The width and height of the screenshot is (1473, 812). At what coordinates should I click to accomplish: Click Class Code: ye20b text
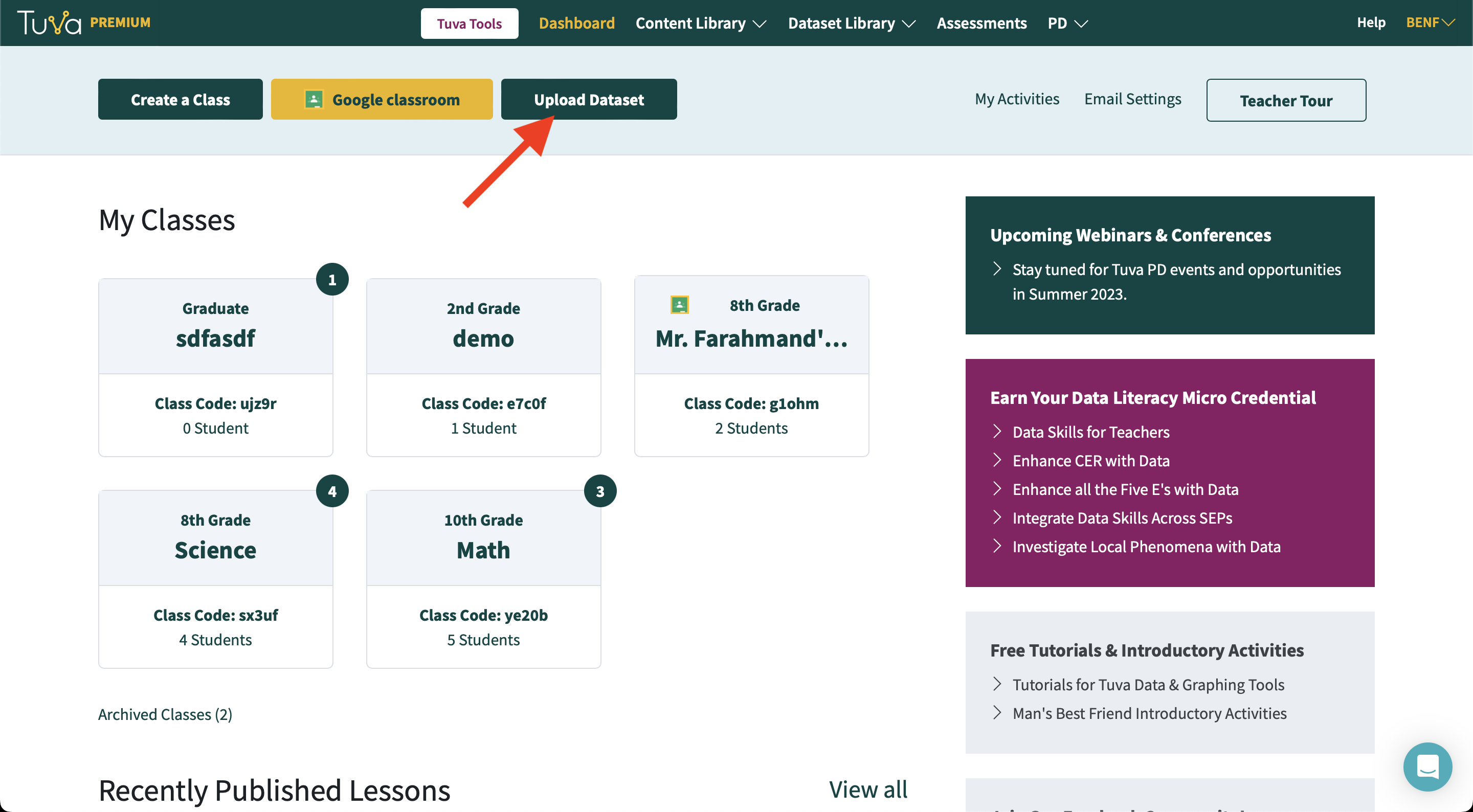click(483, 615)
